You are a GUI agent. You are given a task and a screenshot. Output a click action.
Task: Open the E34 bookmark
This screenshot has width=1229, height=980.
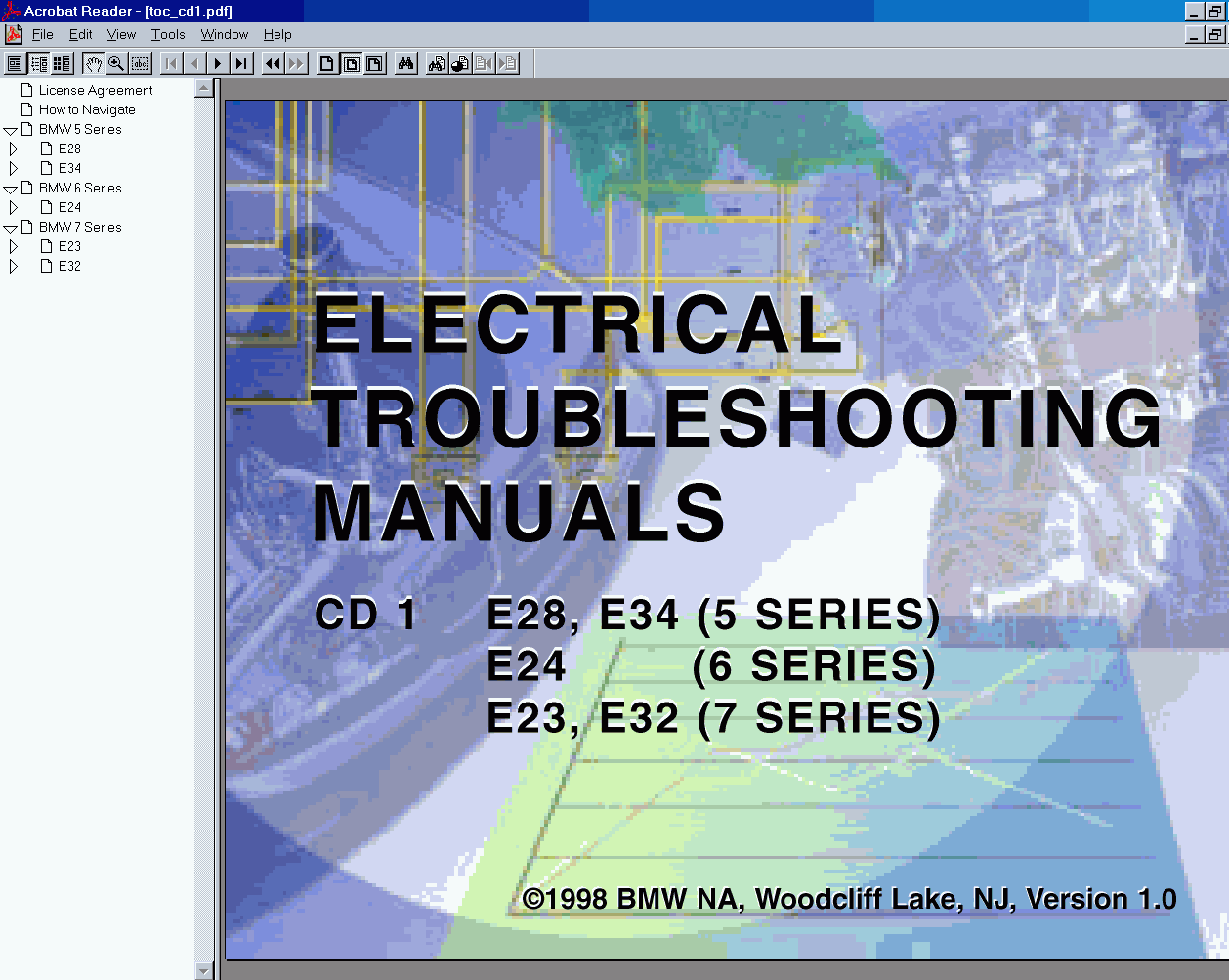(x=69, y=168)
